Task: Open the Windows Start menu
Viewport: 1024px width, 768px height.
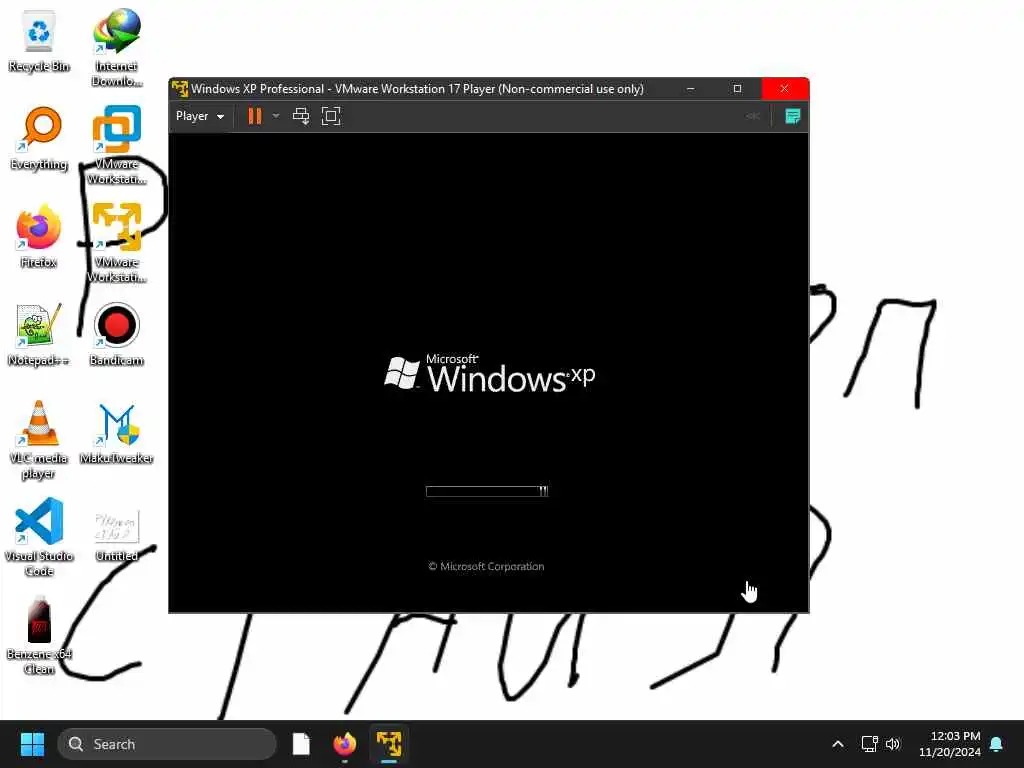Action: click(32, 744)
